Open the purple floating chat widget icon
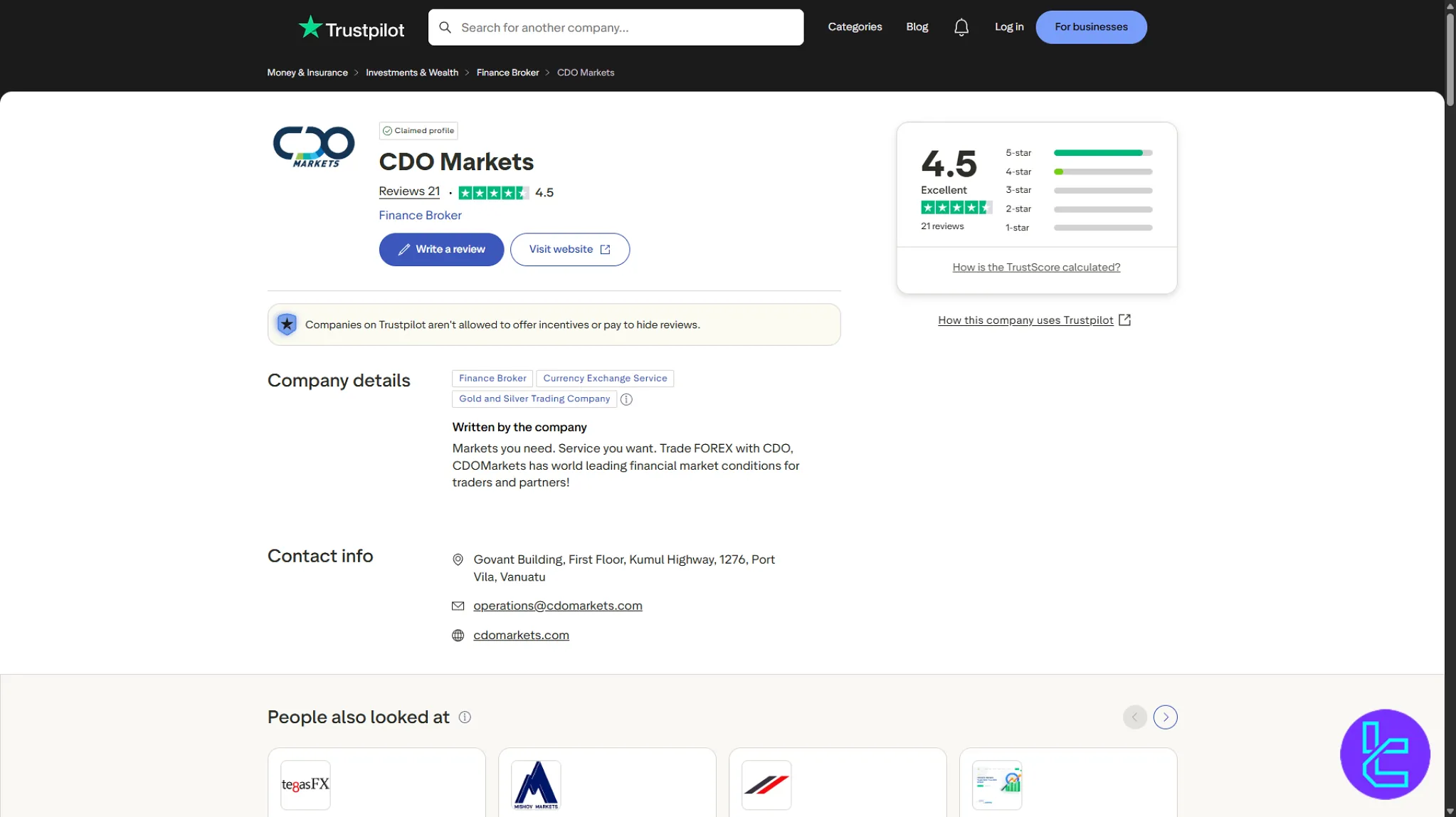This screenshot has width=1456, height=817. click(x=1384, y=754)
